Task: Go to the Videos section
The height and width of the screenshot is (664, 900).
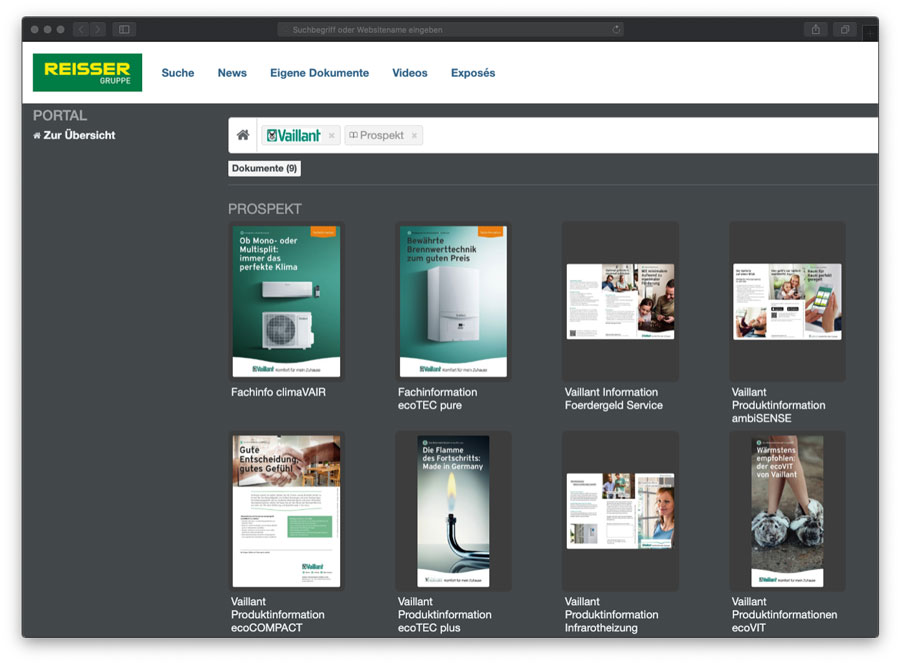Action: [x=409, y=73]
